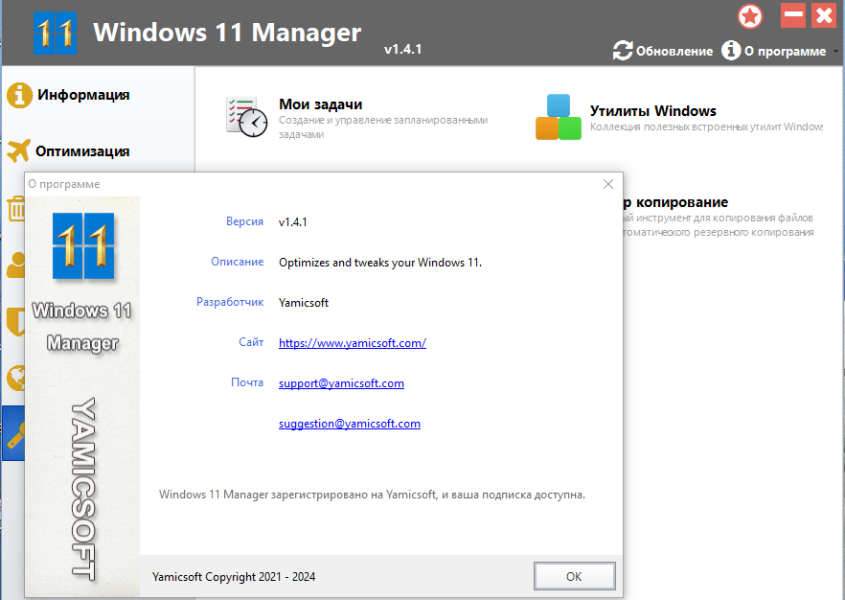The image size is (845, 600).
Task: Click the Версия label
Action: tap(245, 222)
